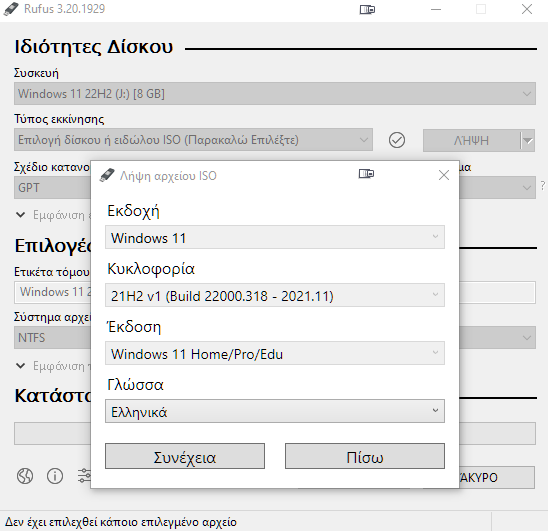Click the Rufus USB icon in title bar

[x=10, y=9]
